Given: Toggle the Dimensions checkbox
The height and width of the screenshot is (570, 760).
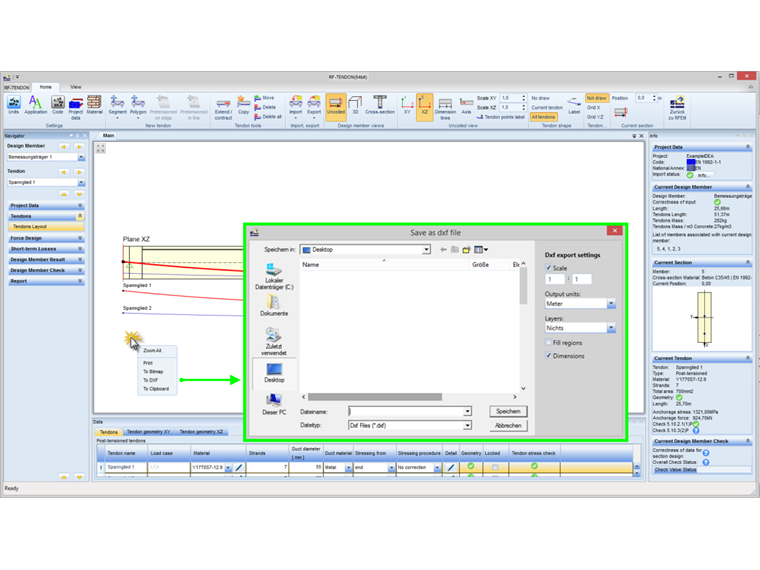Looking at the screenshot, I should click(548, 355).
